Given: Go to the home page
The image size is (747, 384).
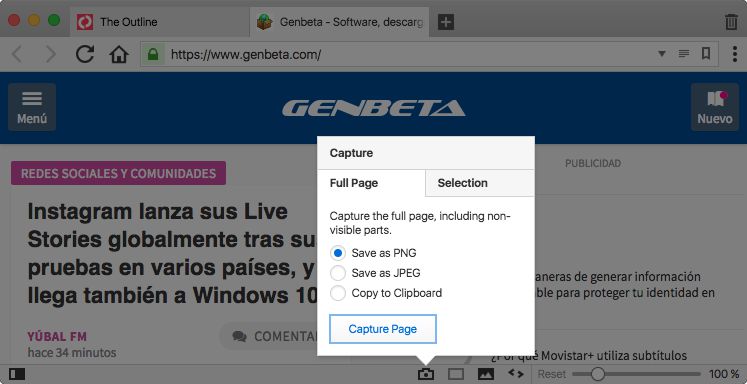Looking at the screenshot, I should click(119, 55).
